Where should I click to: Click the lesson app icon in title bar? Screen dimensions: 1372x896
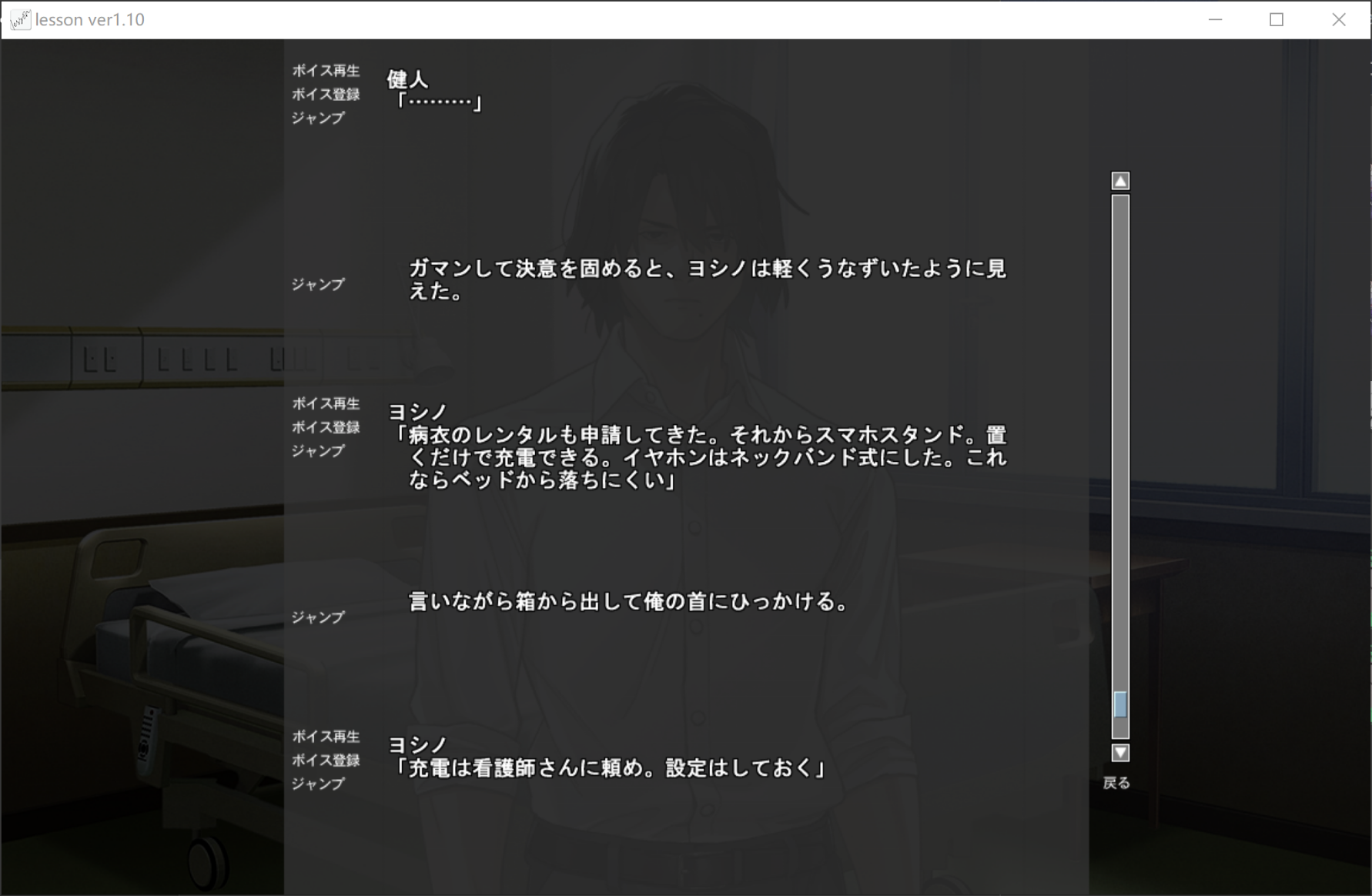(x=20, y=20)
